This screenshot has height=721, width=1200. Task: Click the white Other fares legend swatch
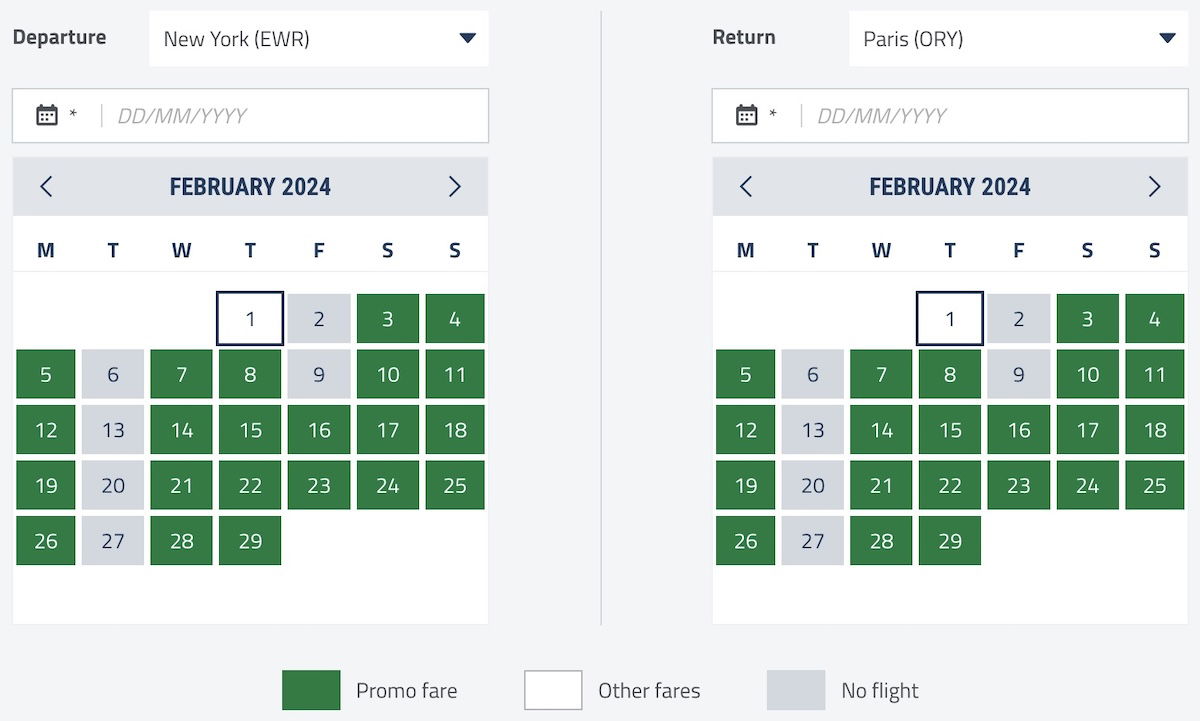point(553,690)
